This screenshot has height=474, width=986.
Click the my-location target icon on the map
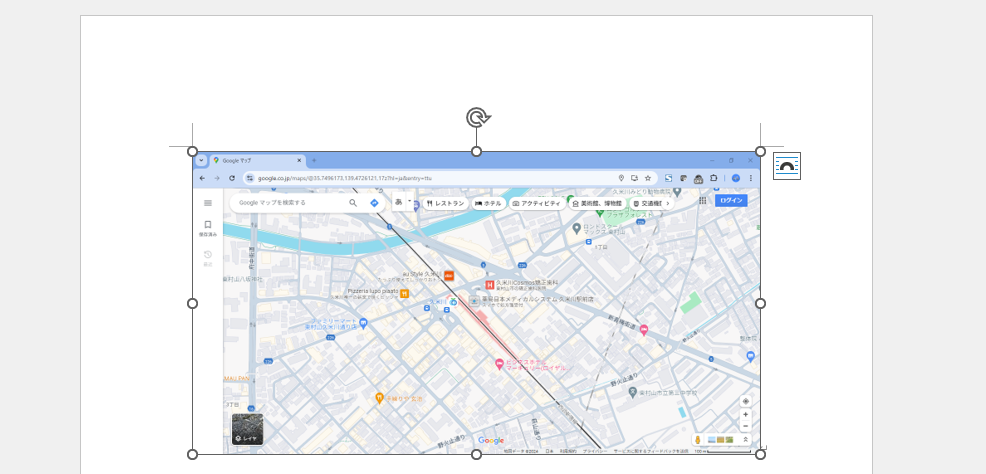[746, 401]
